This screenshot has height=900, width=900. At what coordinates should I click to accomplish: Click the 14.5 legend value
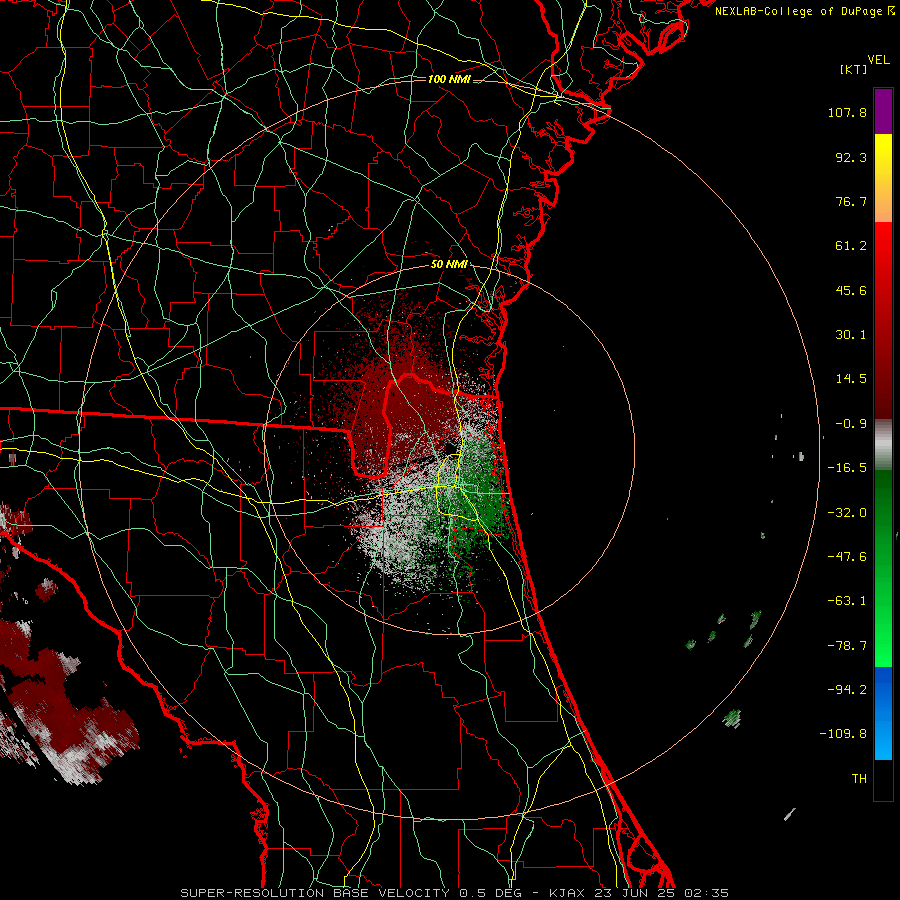[851, 379]
